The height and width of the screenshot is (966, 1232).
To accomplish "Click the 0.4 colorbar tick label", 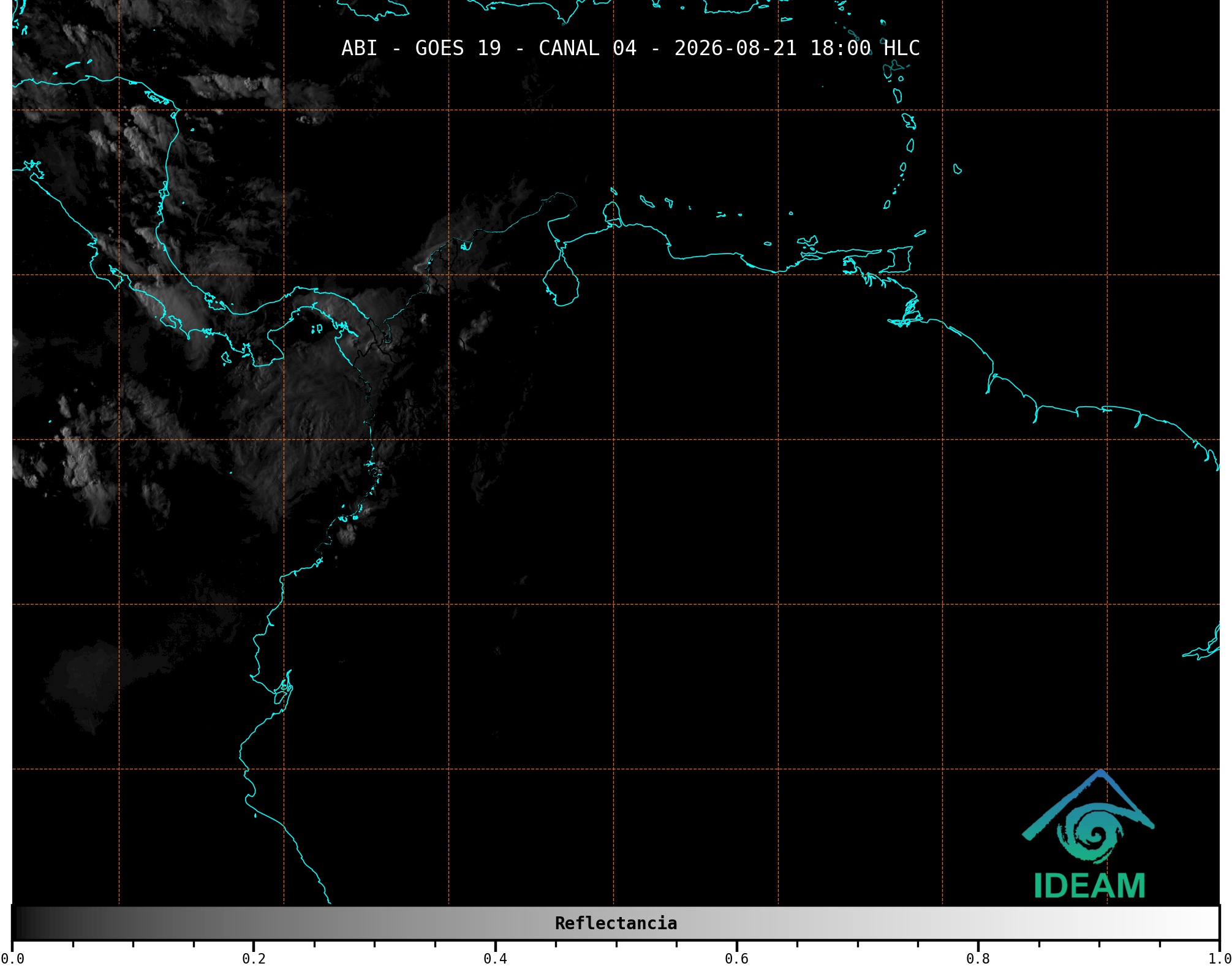I will pos(495,959).
